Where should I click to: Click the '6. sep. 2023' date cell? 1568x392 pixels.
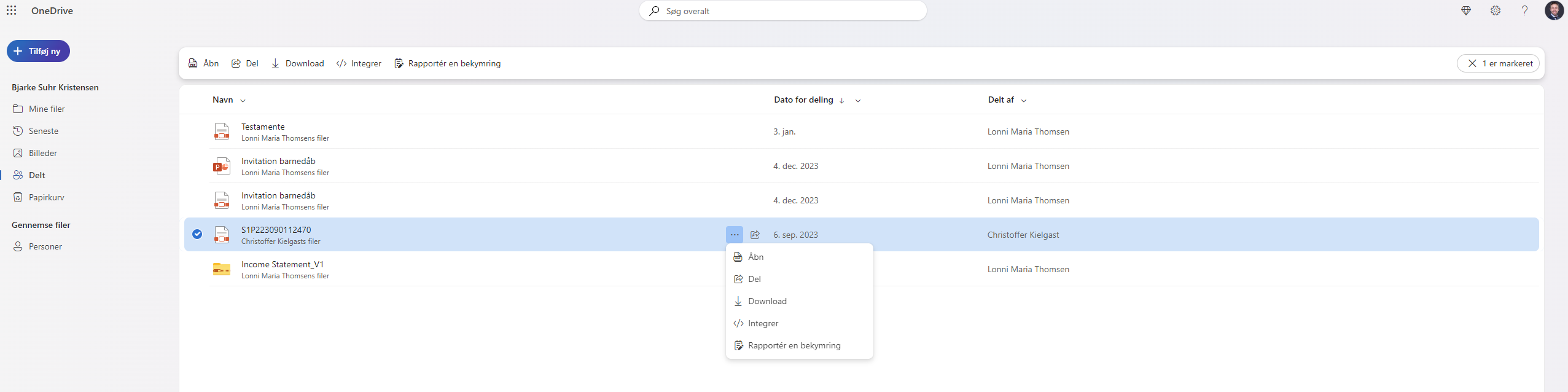[x=795, y=235]
